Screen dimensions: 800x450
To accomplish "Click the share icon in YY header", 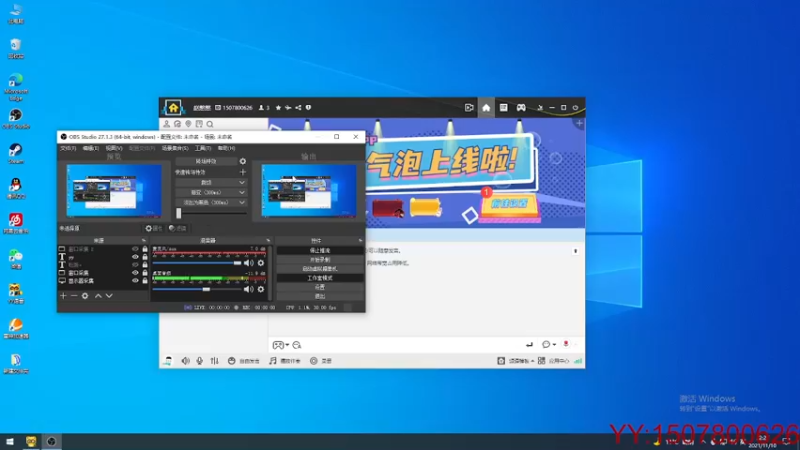I will [298, 108].
